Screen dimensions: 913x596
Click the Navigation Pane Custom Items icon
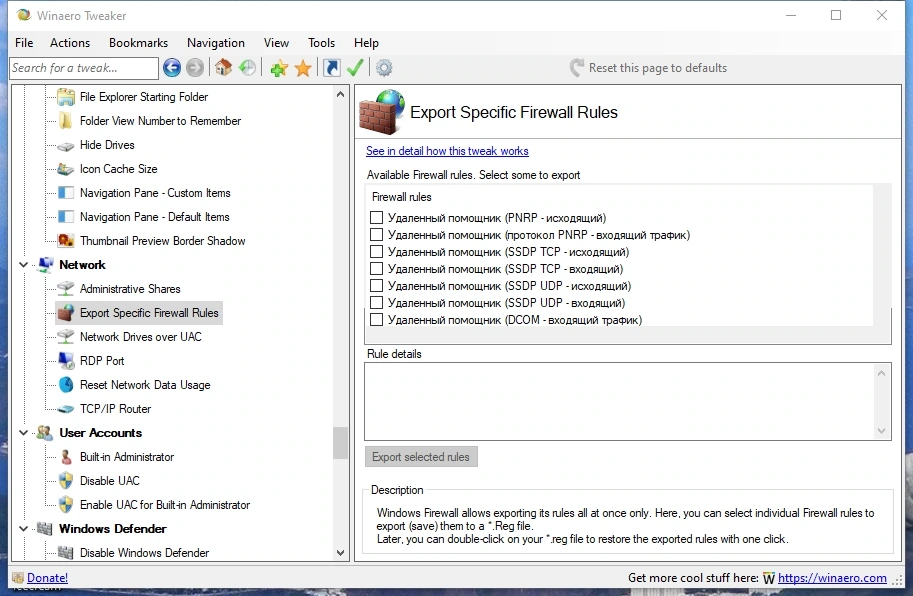tap(66, 193)
